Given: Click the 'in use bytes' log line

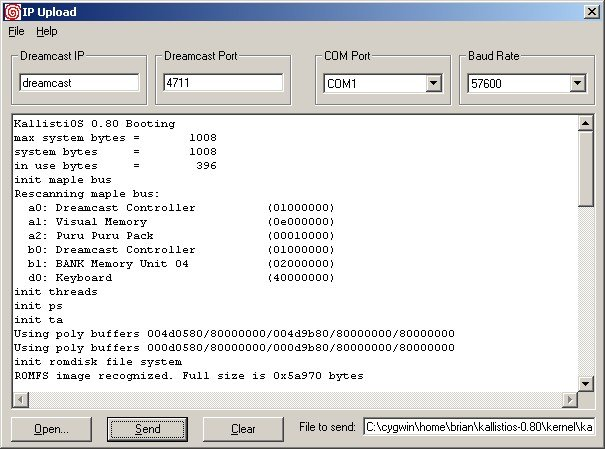Looking at the screenshot, I should 115,166.
